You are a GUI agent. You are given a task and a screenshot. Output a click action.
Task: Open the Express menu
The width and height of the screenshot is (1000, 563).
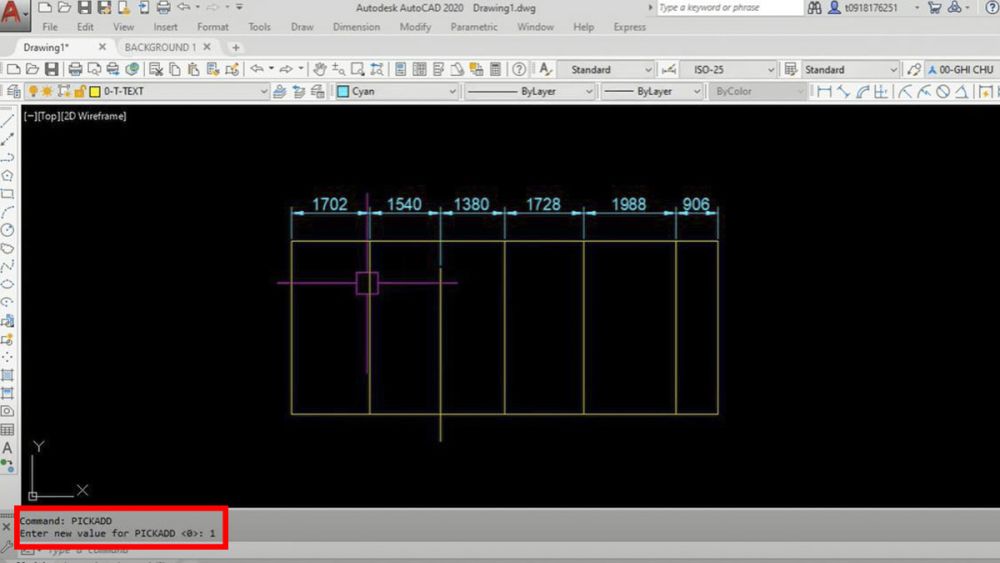[x=629, y=27]
